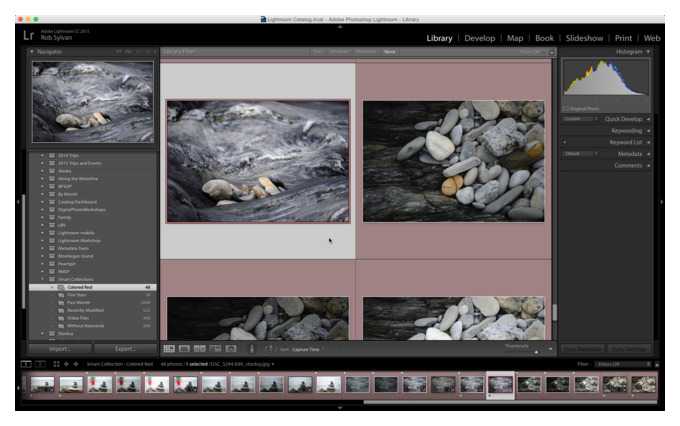Viewport: 680px width, 426px height.
Task: Switch to the Develop module
Action: pyautogui.click(x=479, y=38)
